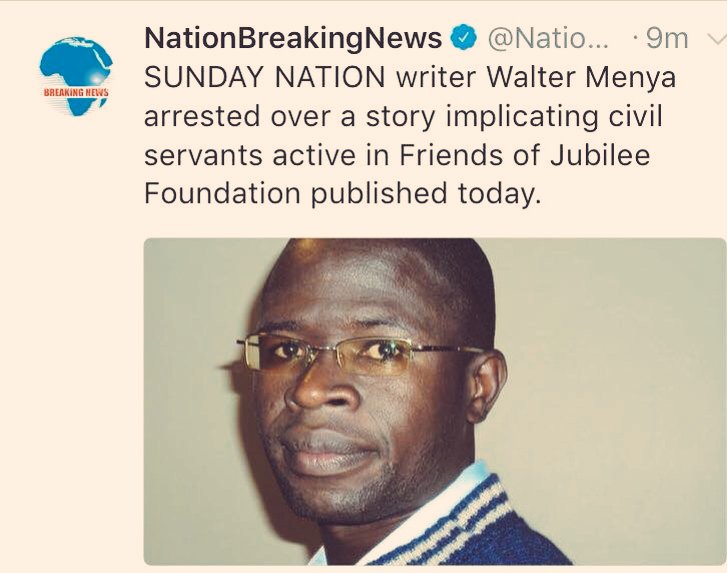View the attached photo of Walter Menya
727x573 pixels.
tap(434, 401)
